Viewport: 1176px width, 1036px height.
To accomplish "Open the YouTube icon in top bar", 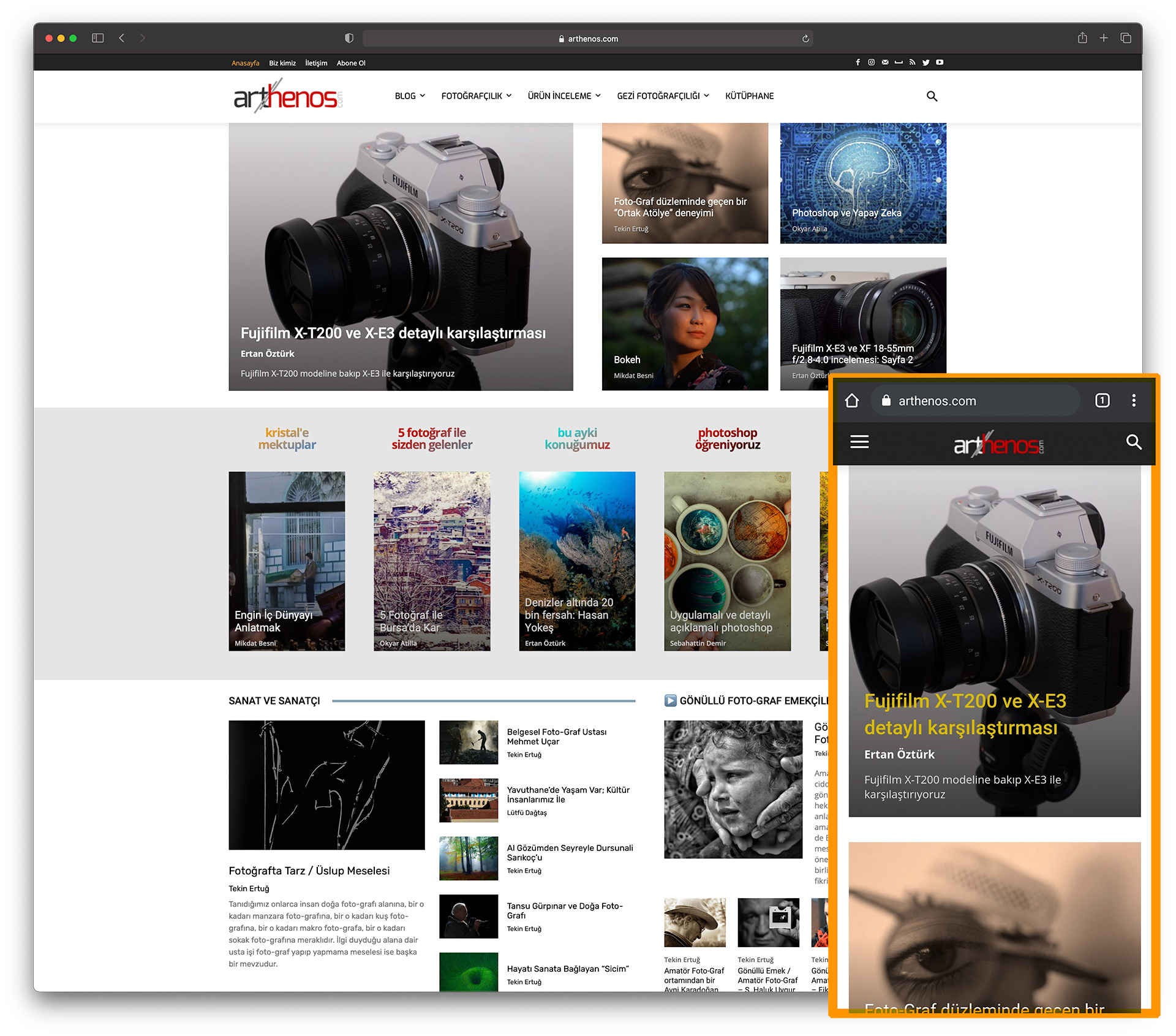I will click(940, 62).
